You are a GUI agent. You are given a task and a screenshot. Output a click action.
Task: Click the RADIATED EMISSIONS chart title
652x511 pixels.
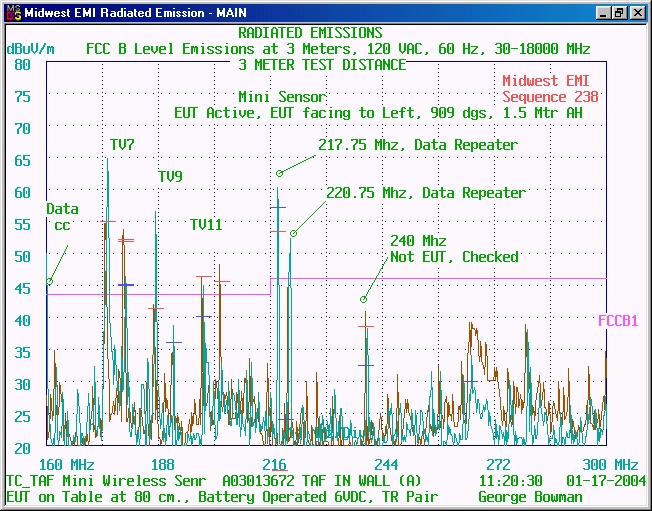[x=310, y=33]
